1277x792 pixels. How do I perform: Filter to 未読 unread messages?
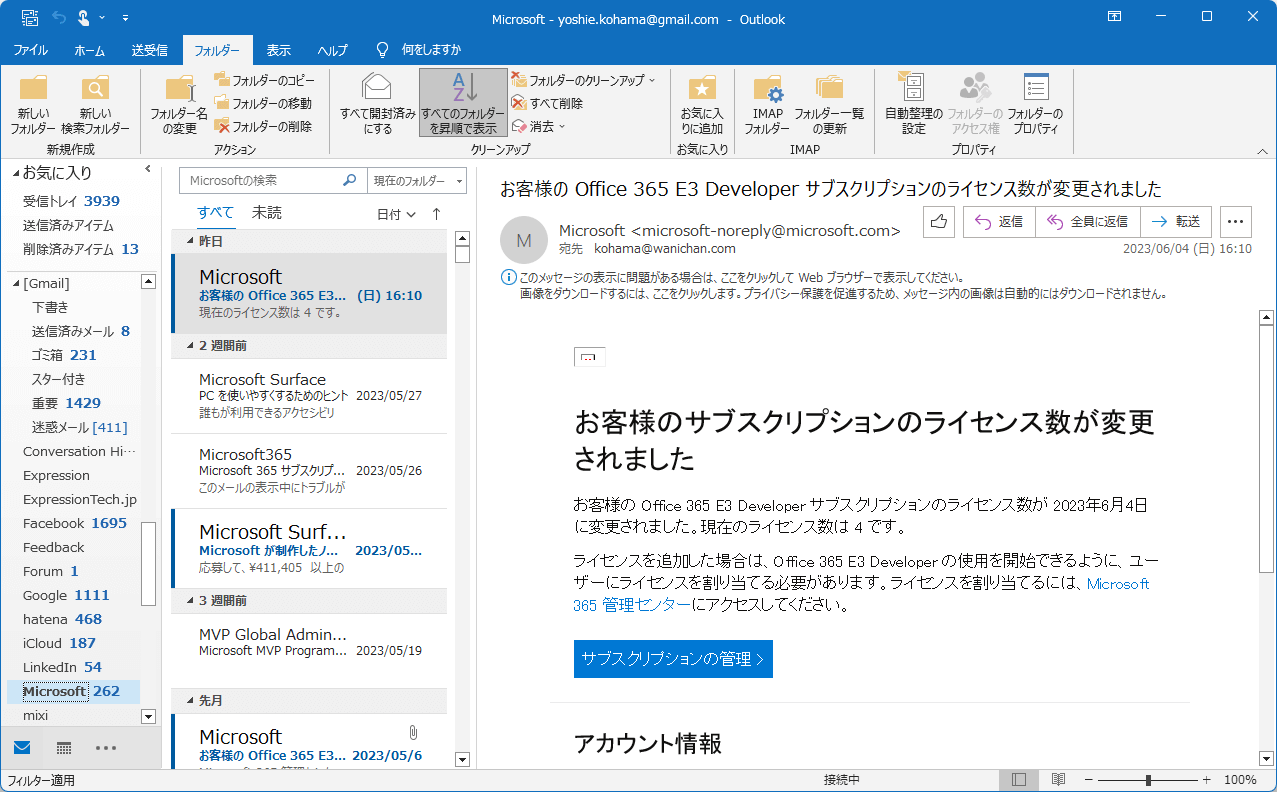tap(267, 213)
